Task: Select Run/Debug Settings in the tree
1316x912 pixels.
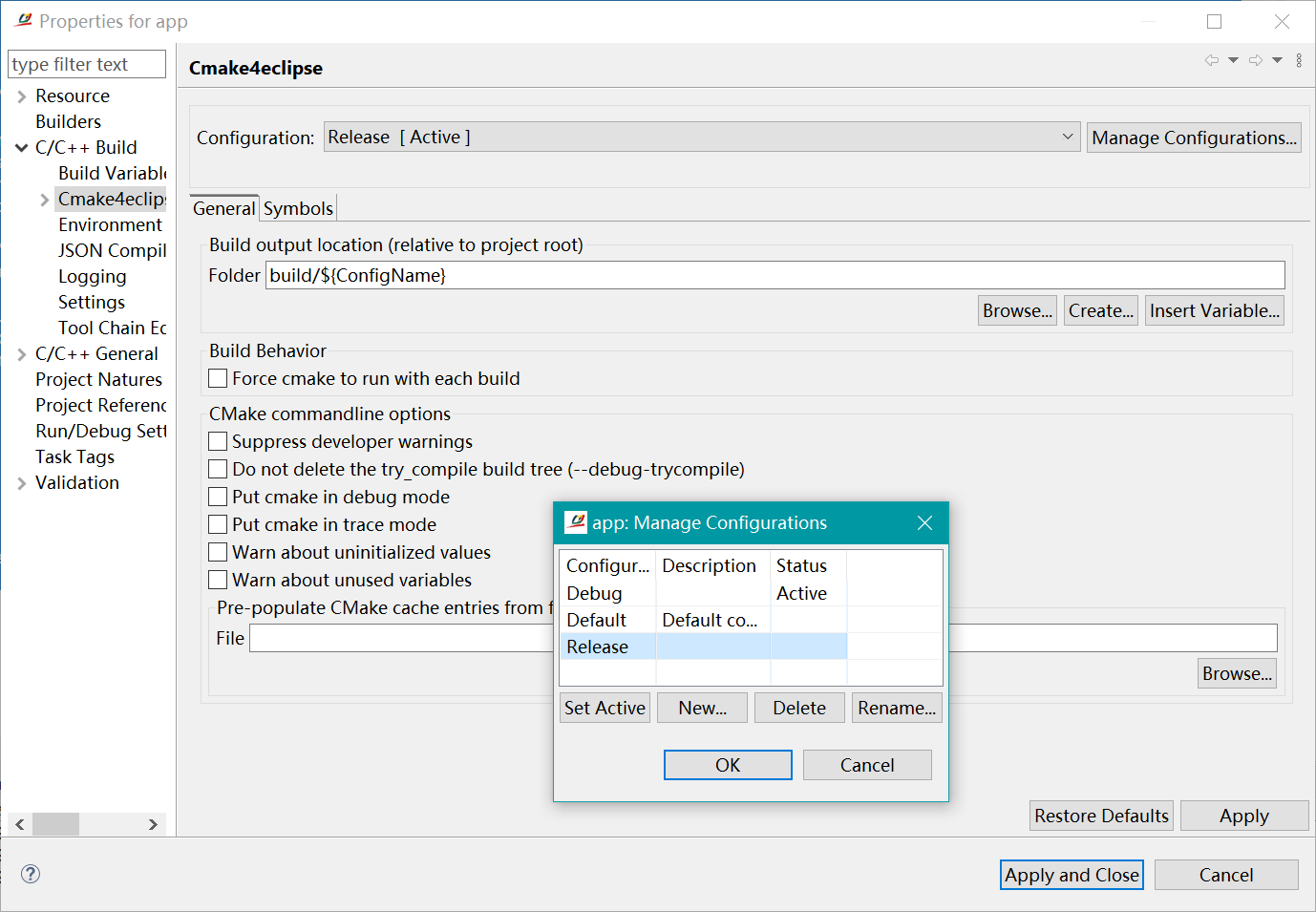Action: [100, 431]
